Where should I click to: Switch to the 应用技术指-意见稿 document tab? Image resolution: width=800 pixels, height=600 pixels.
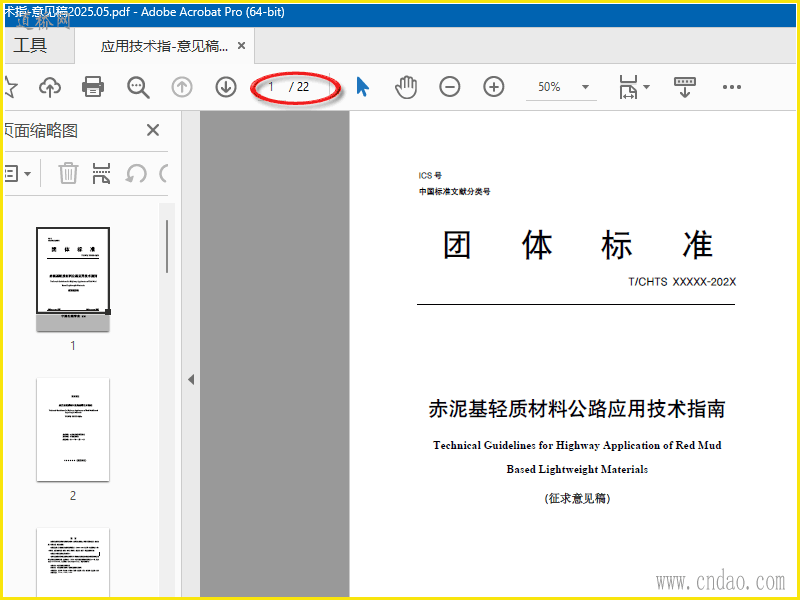[x=164, y=46]
